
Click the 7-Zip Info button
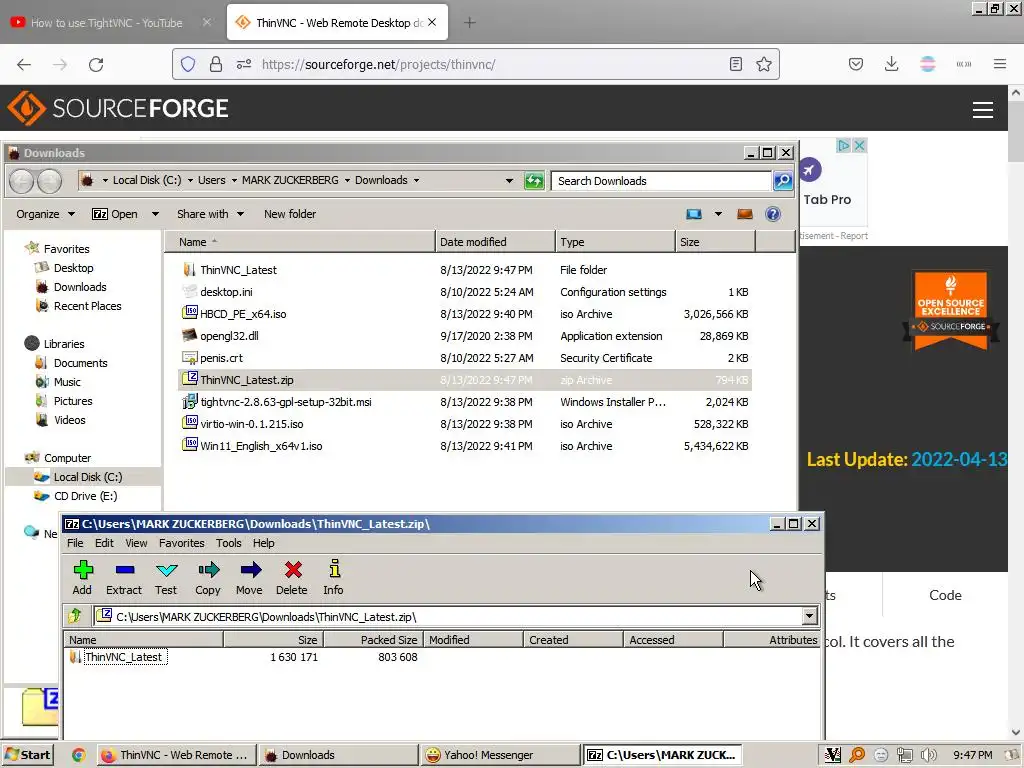point(334,578)
